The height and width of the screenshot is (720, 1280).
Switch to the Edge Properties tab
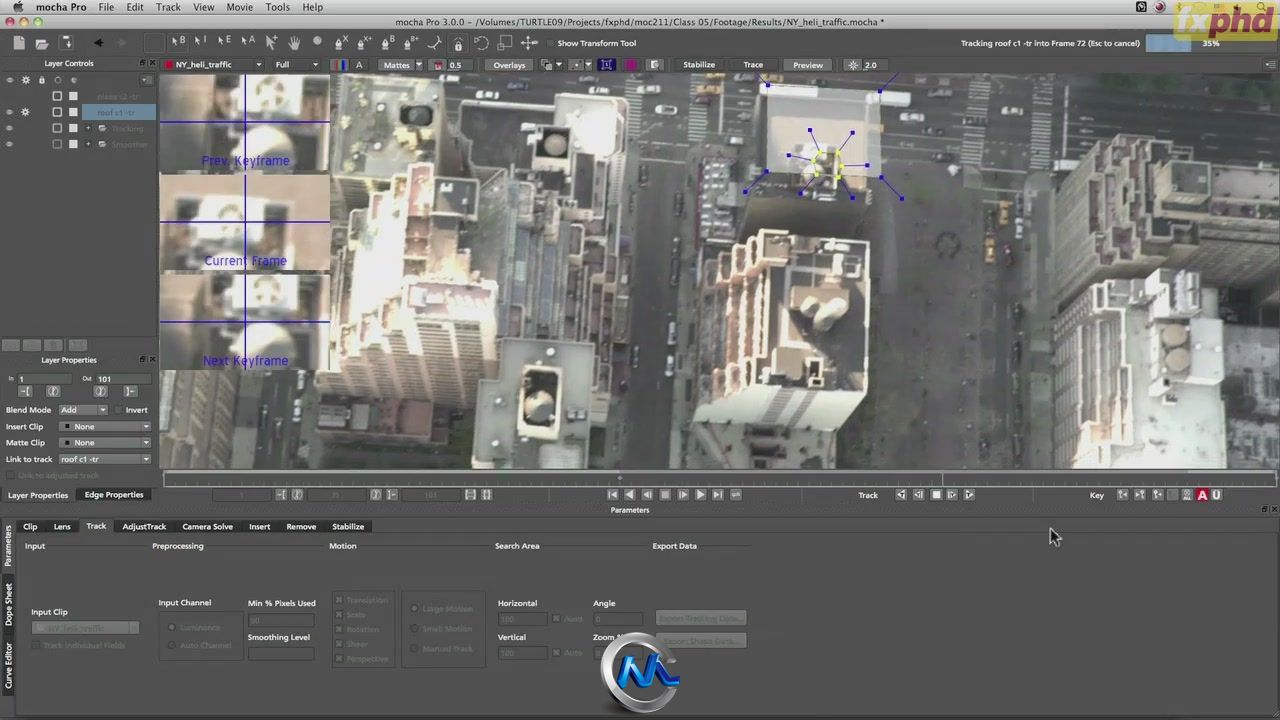114,495
